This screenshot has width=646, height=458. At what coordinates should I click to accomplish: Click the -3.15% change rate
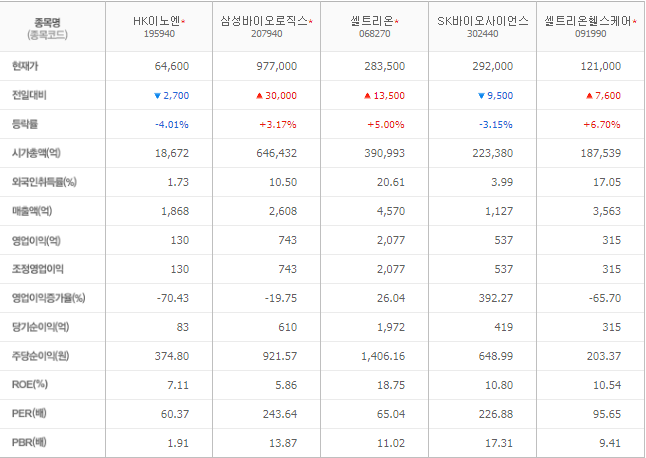[496, 124]
